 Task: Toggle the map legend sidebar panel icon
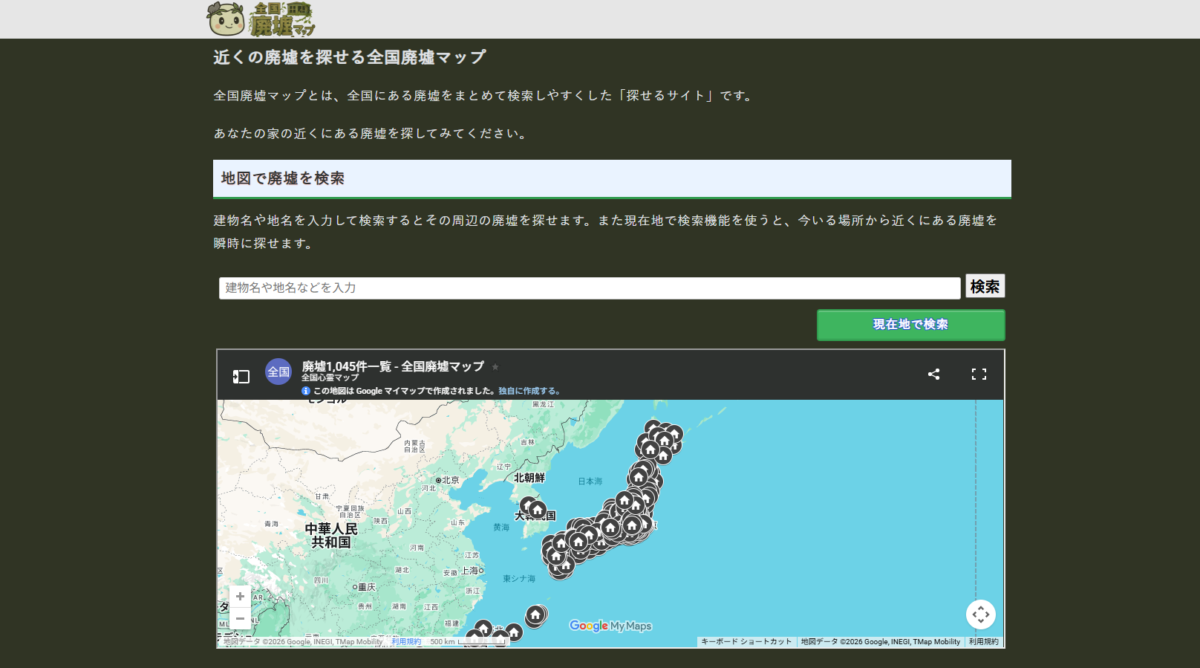[x=241, y=376]
